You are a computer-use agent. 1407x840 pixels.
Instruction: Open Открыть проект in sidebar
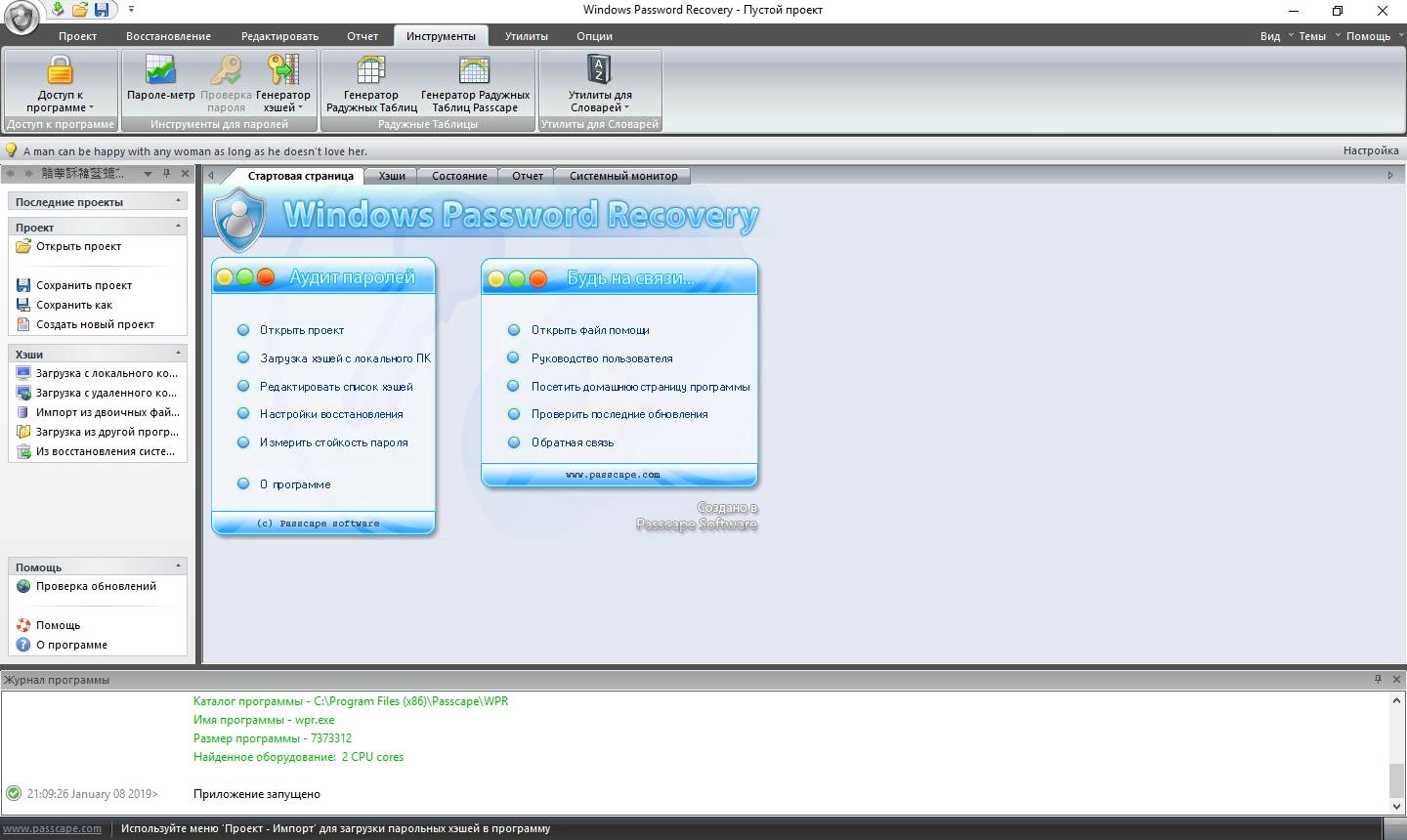tap(78, 246)
